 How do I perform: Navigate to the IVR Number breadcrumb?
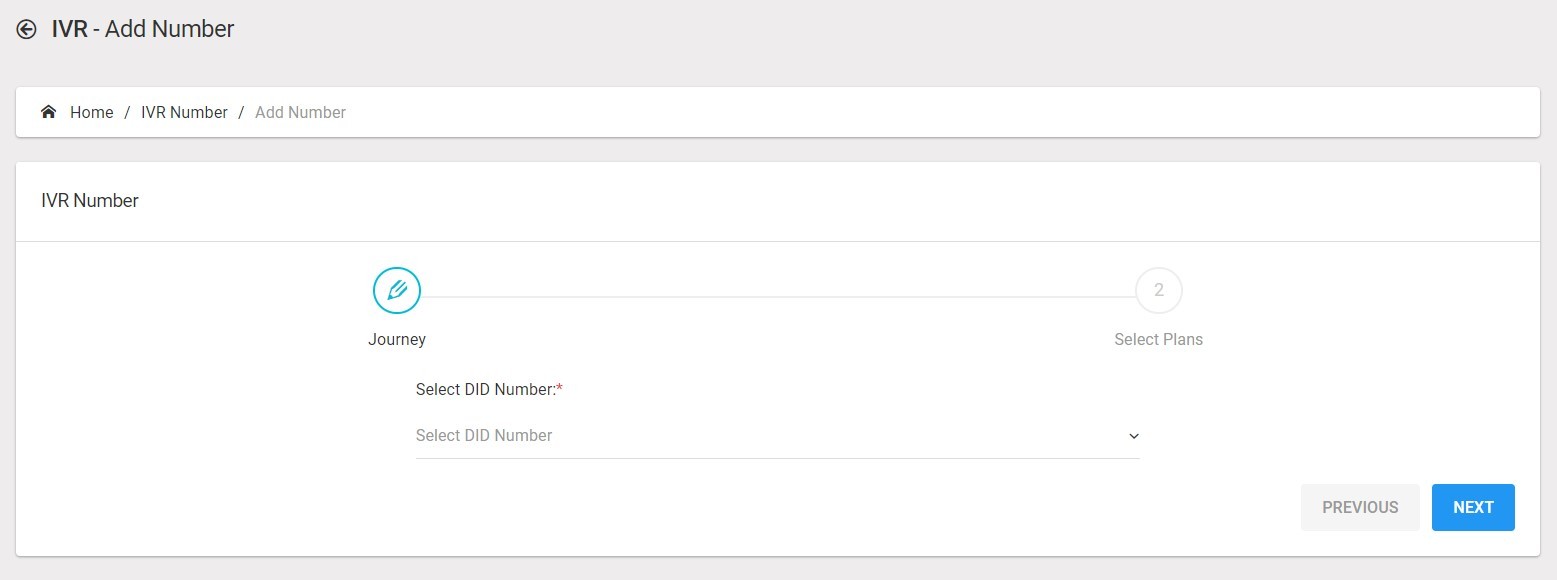184,113
